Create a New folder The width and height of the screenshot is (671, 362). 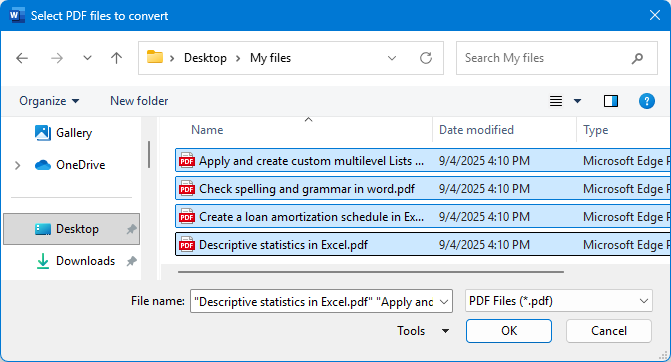[139, 101]
